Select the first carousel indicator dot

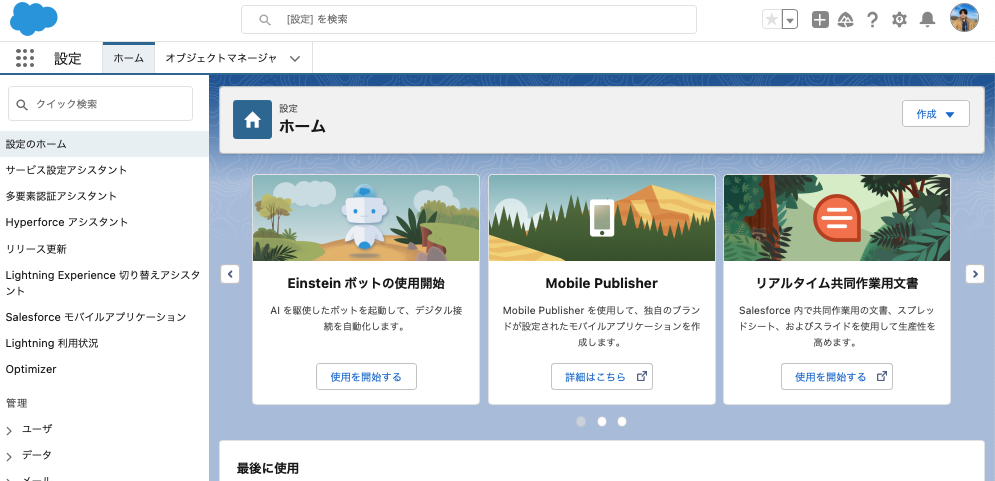click(x=581, y=421)
